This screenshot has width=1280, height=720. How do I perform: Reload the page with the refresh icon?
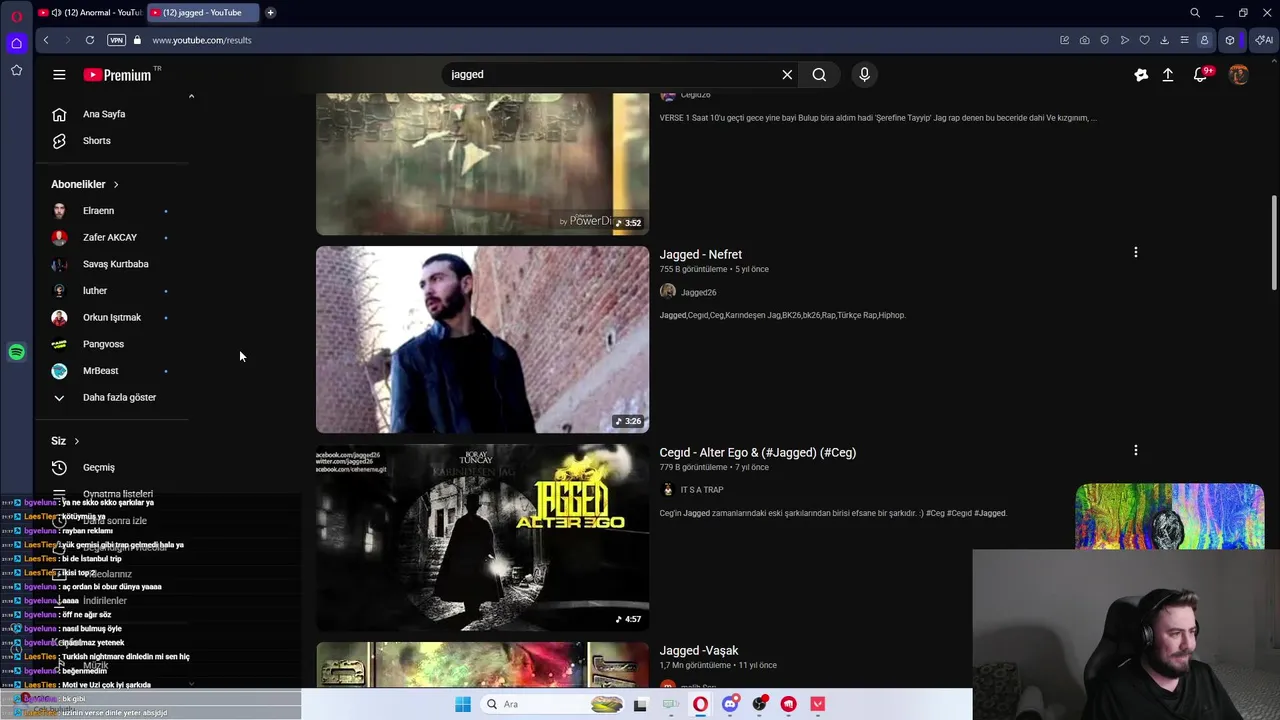tap(90, 40)
